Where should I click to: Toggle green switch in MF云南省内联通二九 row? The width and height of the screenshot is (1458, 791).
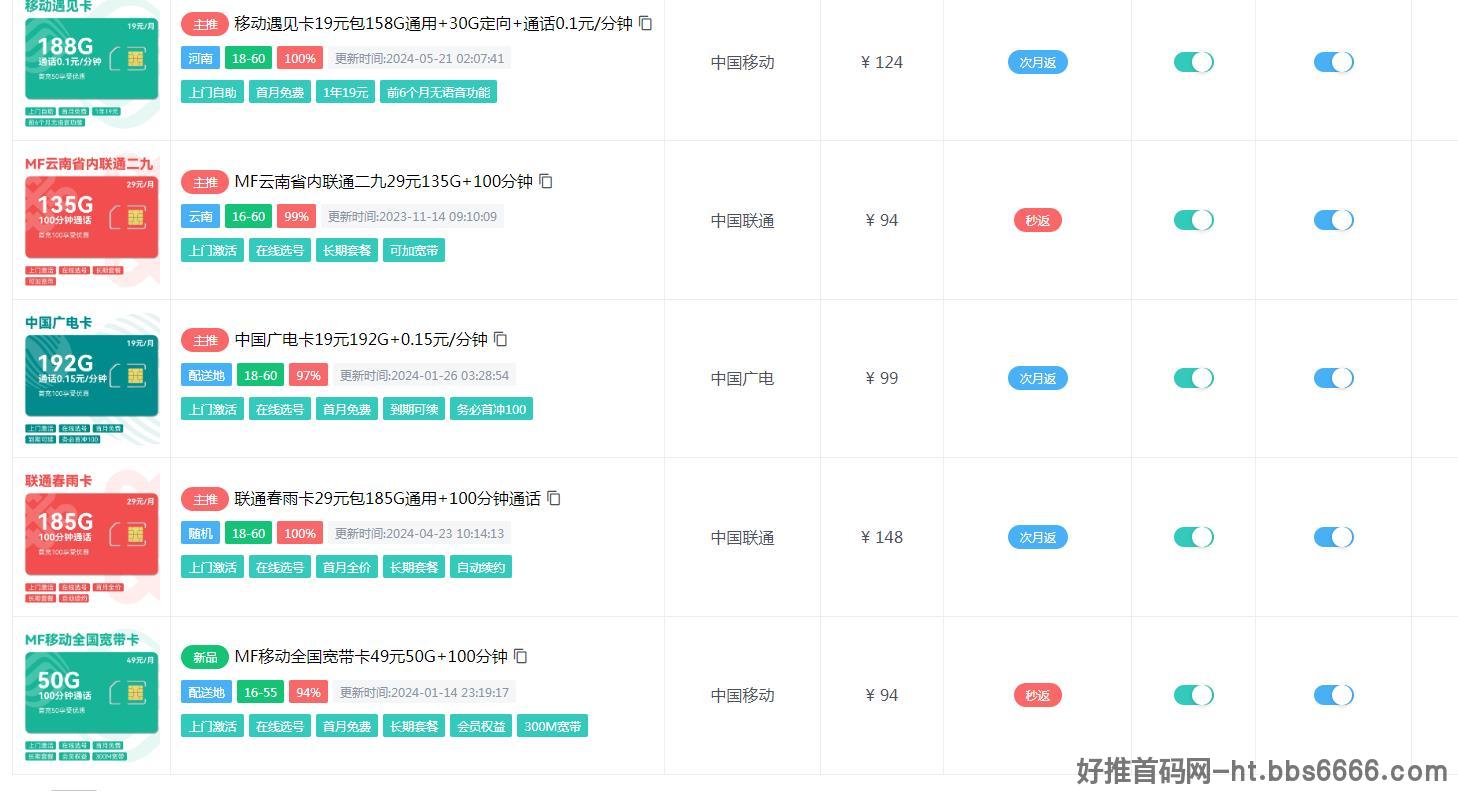click(x=1193, y=220)
